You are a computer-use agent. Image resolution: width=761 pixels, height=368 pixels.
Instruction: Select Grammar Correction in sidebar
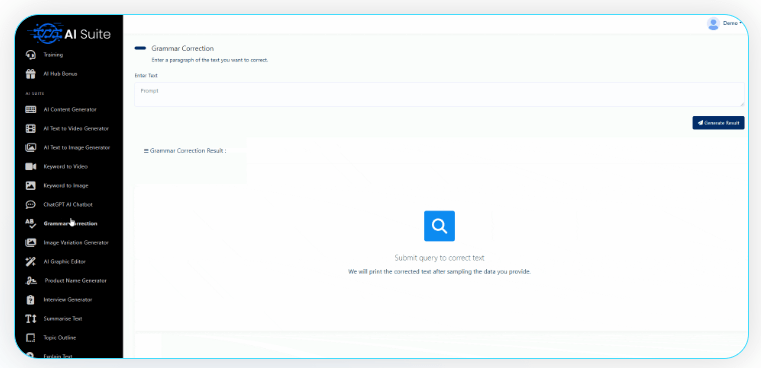[70, 224]
